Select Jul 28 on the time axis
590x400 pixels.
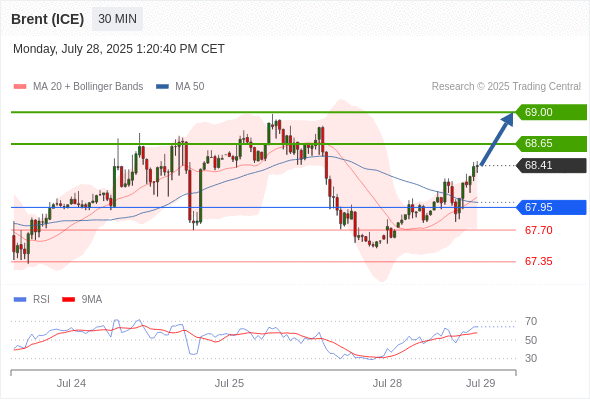click(x=387, y=383)
